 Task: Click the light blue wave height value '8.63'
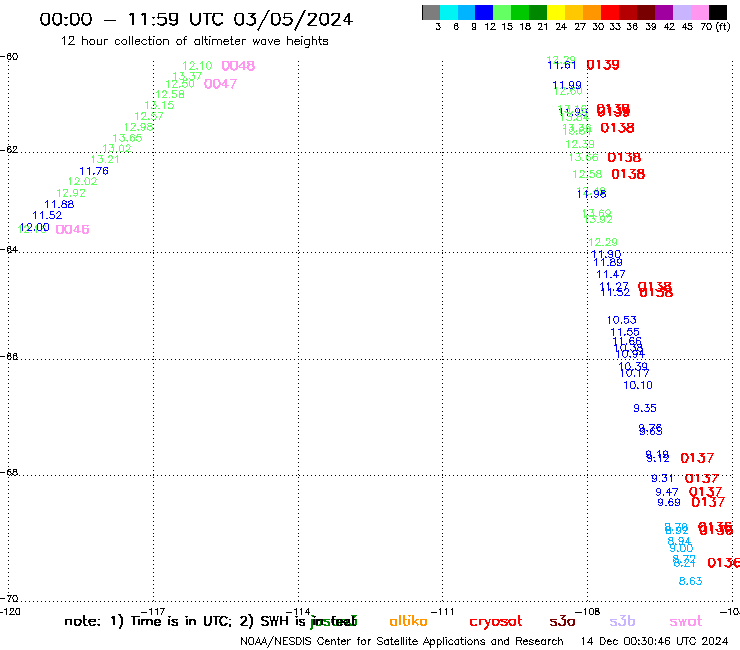pos(690,581)
